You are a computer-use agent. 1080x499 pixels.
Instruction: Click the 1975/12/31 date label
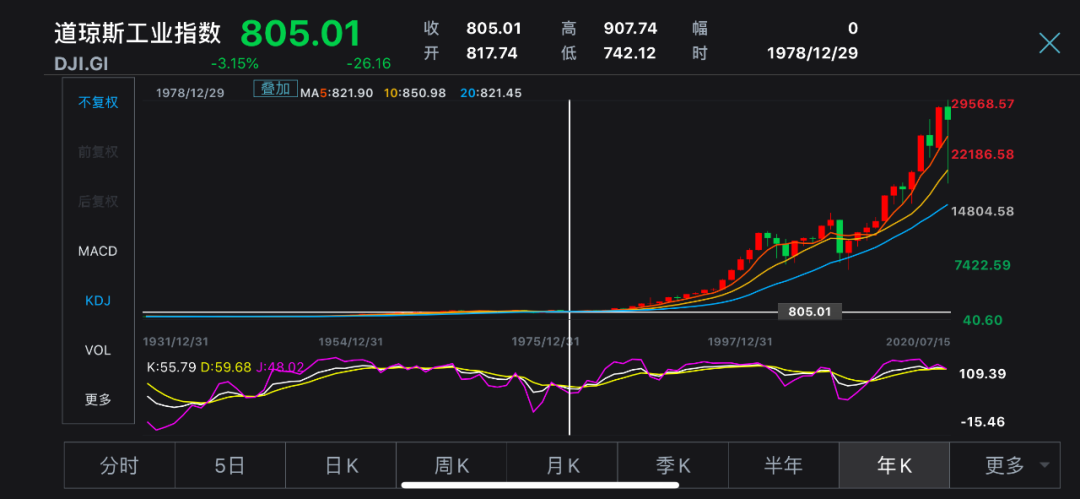tap(544, 342)
